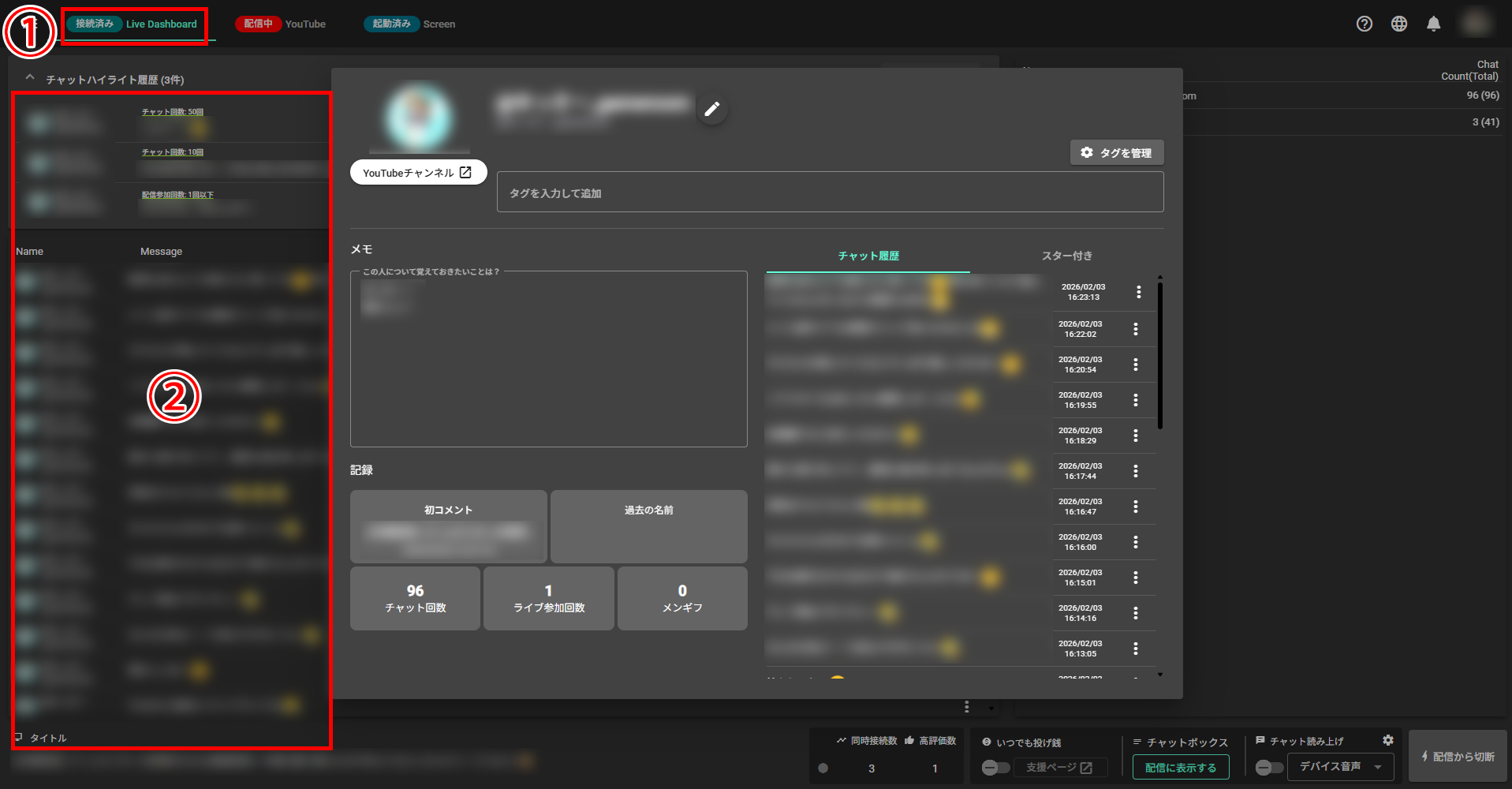
Task: Open the three-dot menu for chat at 16:15:01
Action: pyautogui.click(x=1136, y=578)
